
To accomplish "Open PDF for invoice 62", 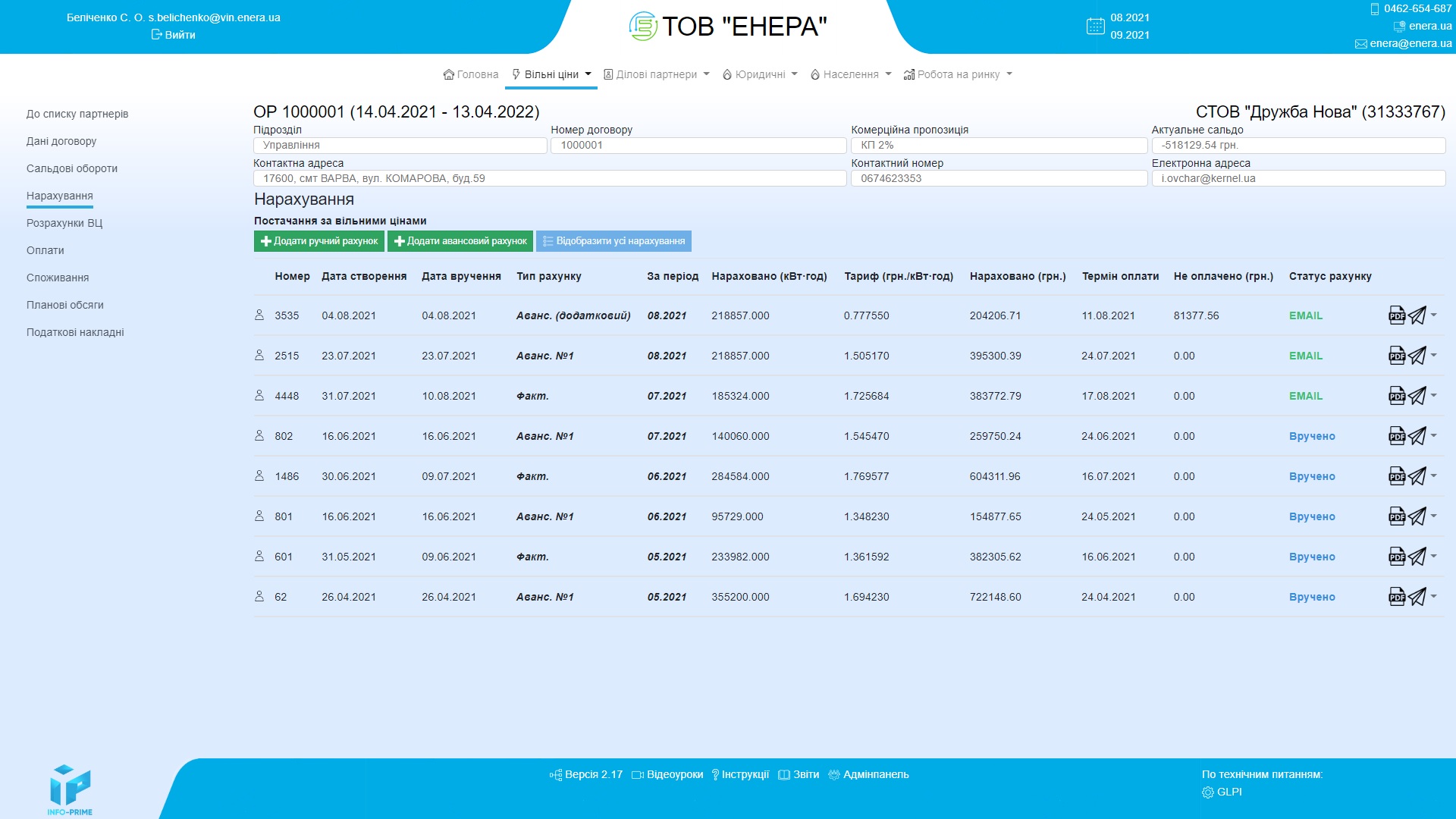I will tap(1396, 597).
